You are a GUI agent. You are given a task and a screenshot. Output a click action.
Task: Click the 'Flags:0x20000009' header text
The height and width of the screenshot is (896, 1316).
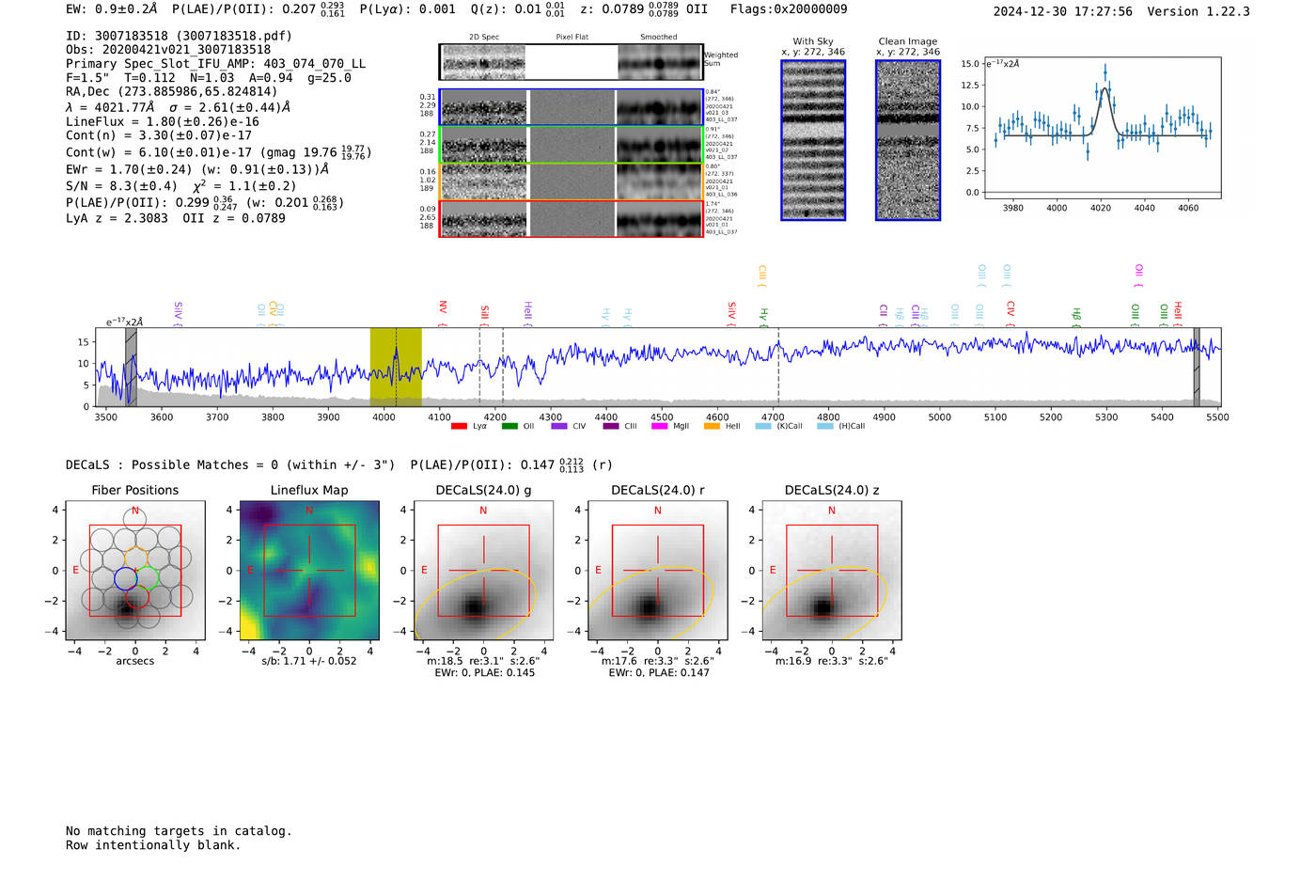[789, 9]
